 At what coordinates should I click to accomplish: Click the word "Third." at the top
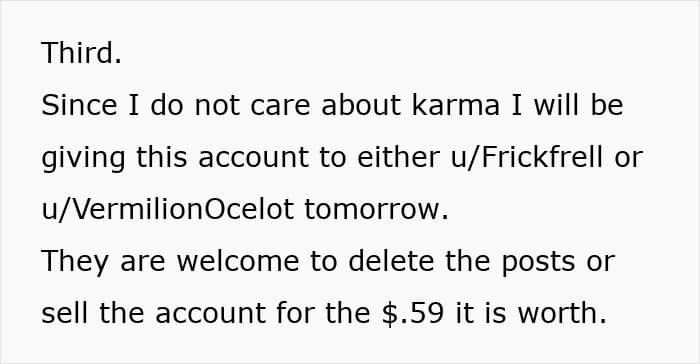81,53
